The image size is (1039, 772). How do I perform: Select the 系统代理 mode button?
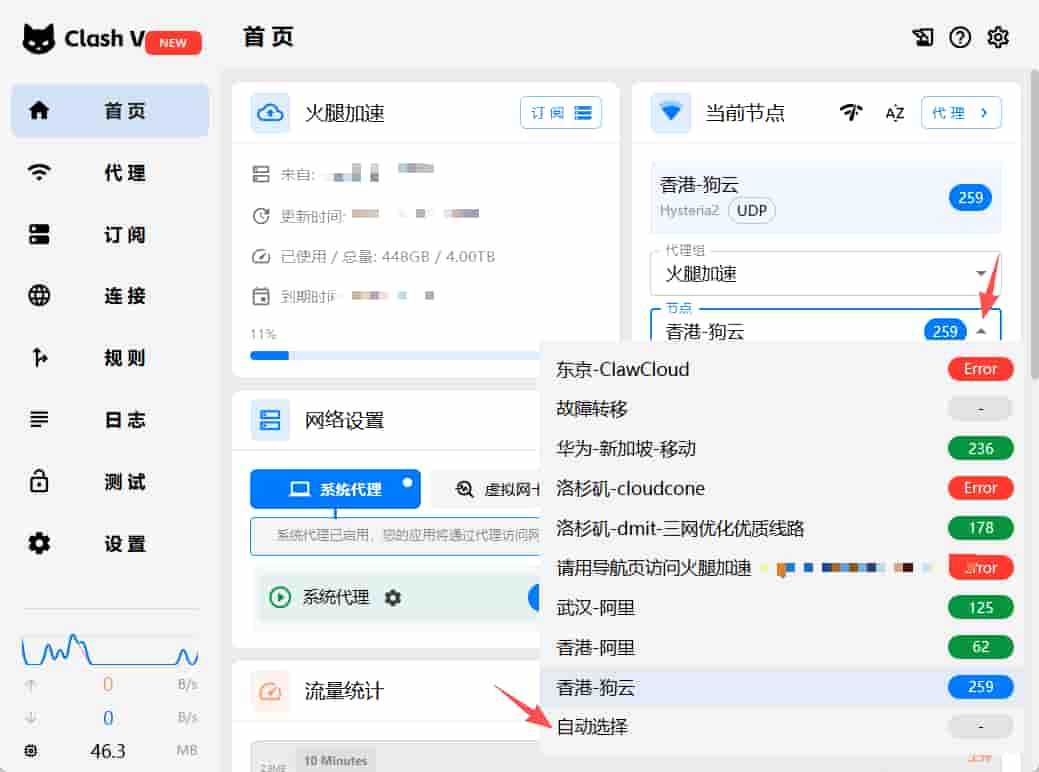[335, 489]
